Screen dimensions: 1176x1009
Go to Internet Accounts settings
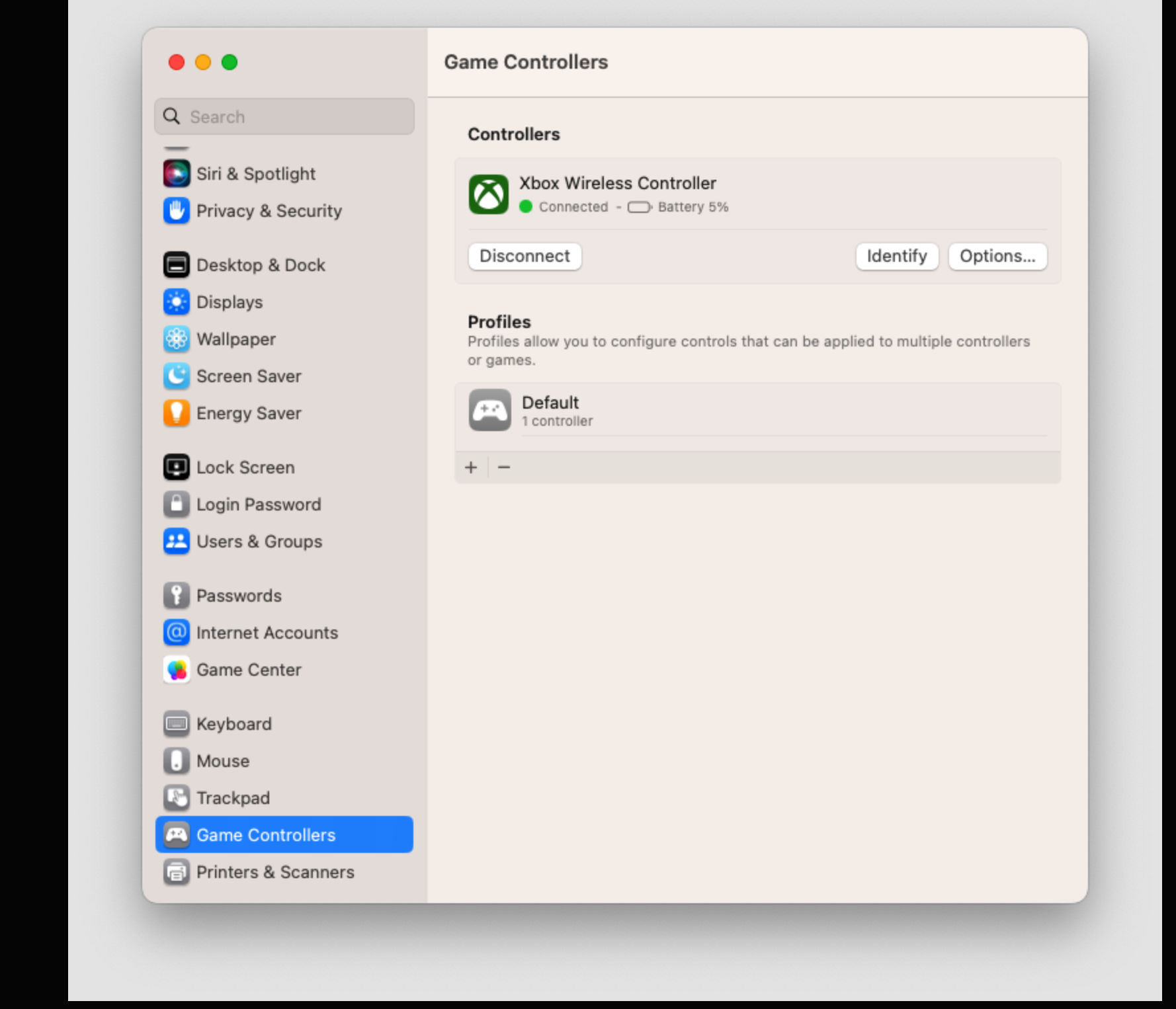(284, 633)
